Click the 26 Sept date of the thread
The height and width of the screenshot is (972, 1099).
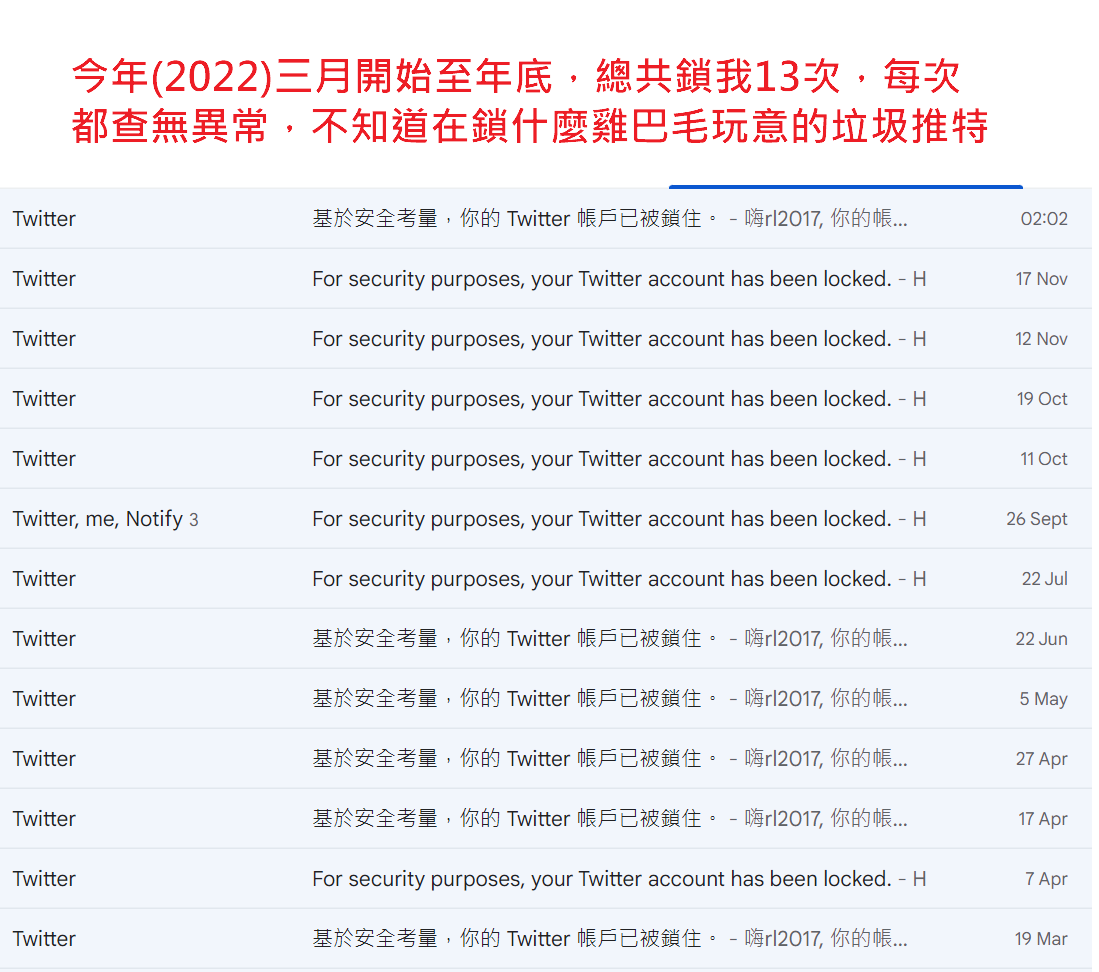coord(1037,519)
